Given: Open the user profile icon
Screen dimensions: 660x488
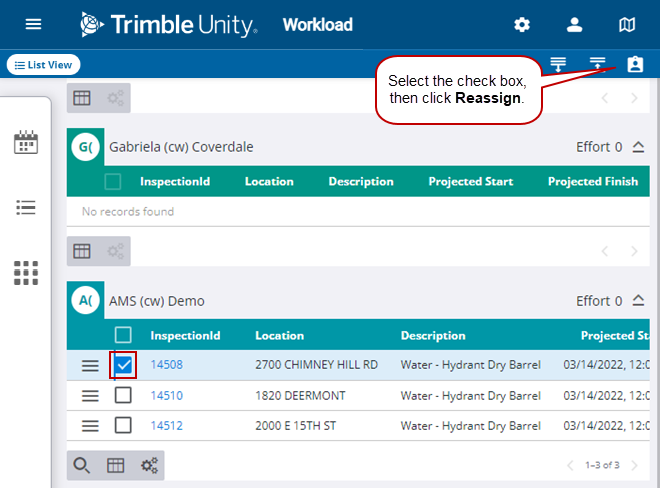Looking at the screenshot, I should 574,25.
